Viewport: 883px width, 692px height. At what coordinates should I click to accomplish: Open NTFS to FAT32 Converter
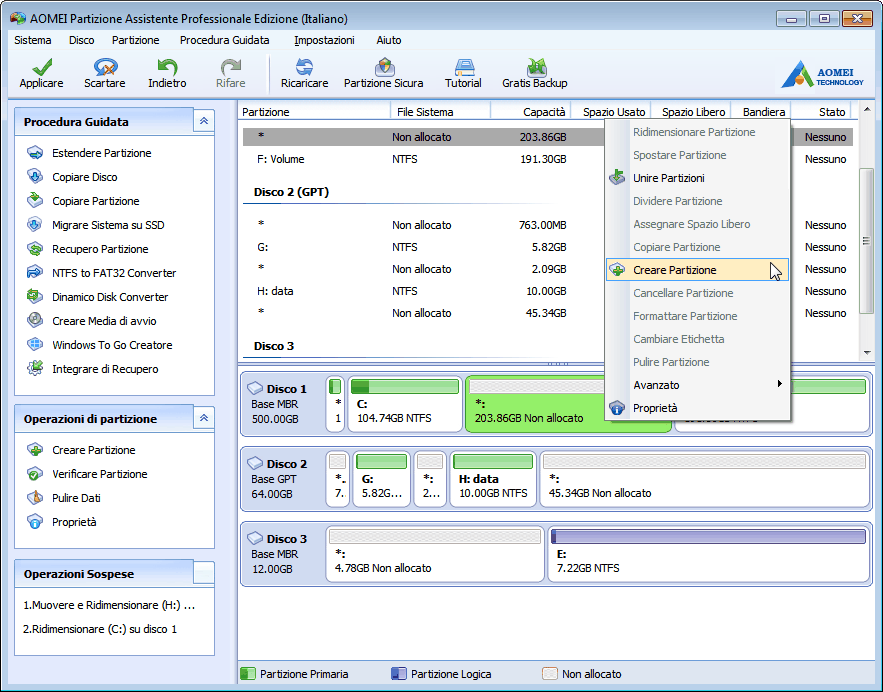tap(114, 273)
